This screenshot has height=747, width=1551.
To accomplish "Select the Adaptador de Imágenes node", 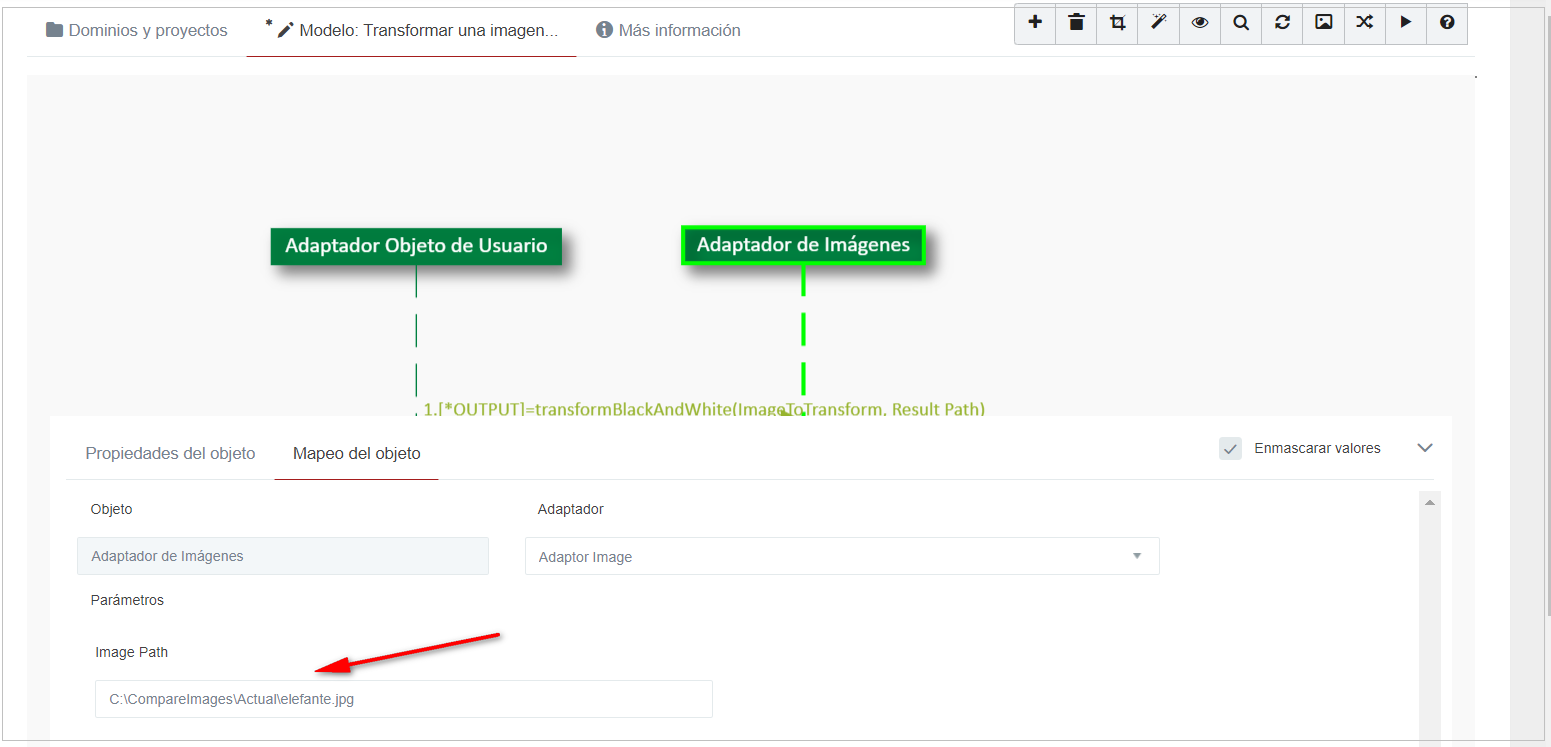I will coord(803,245).
